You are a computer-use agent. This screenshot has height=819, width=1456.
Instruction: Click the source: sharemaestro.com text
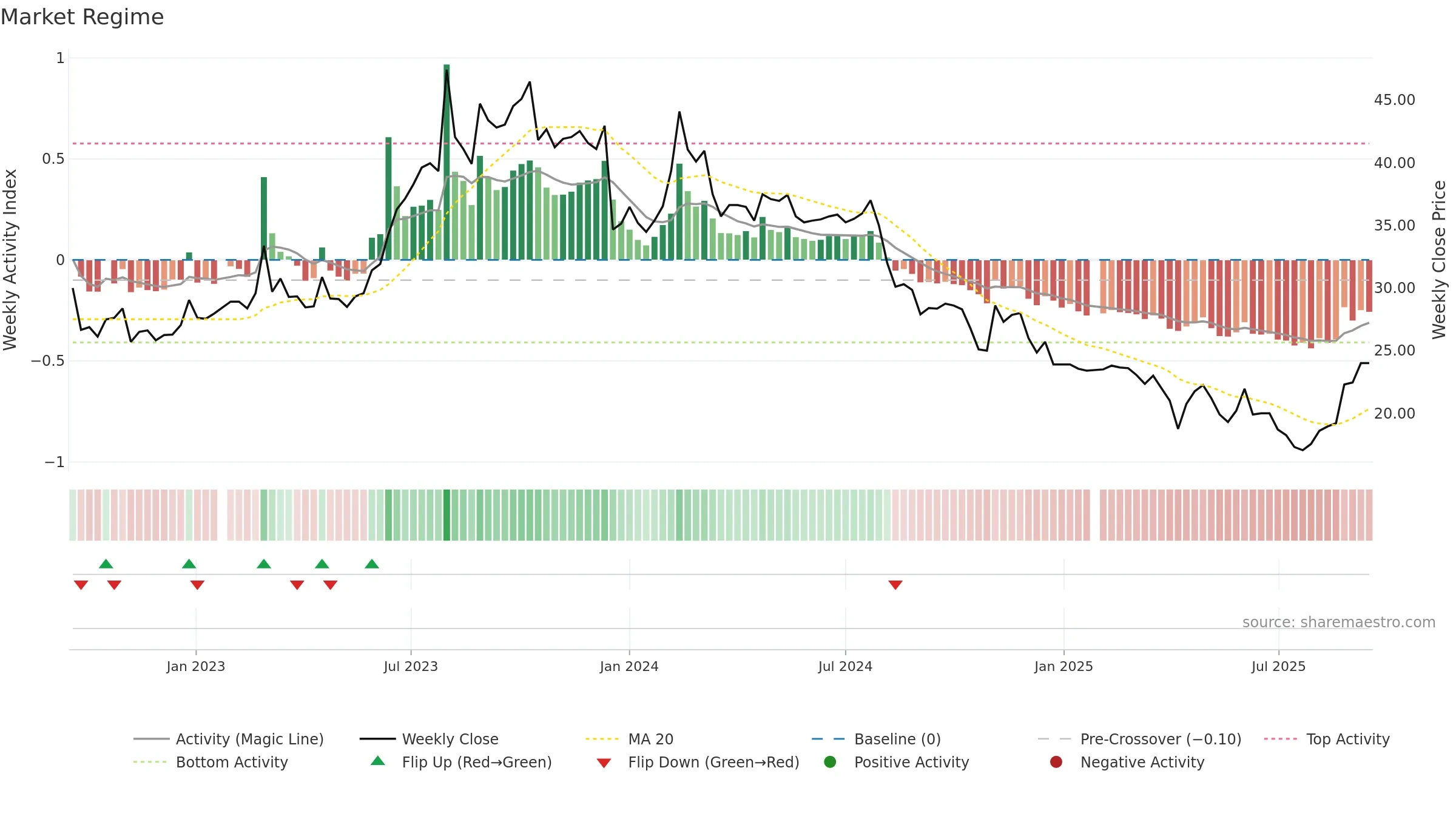coord(1339,622)
